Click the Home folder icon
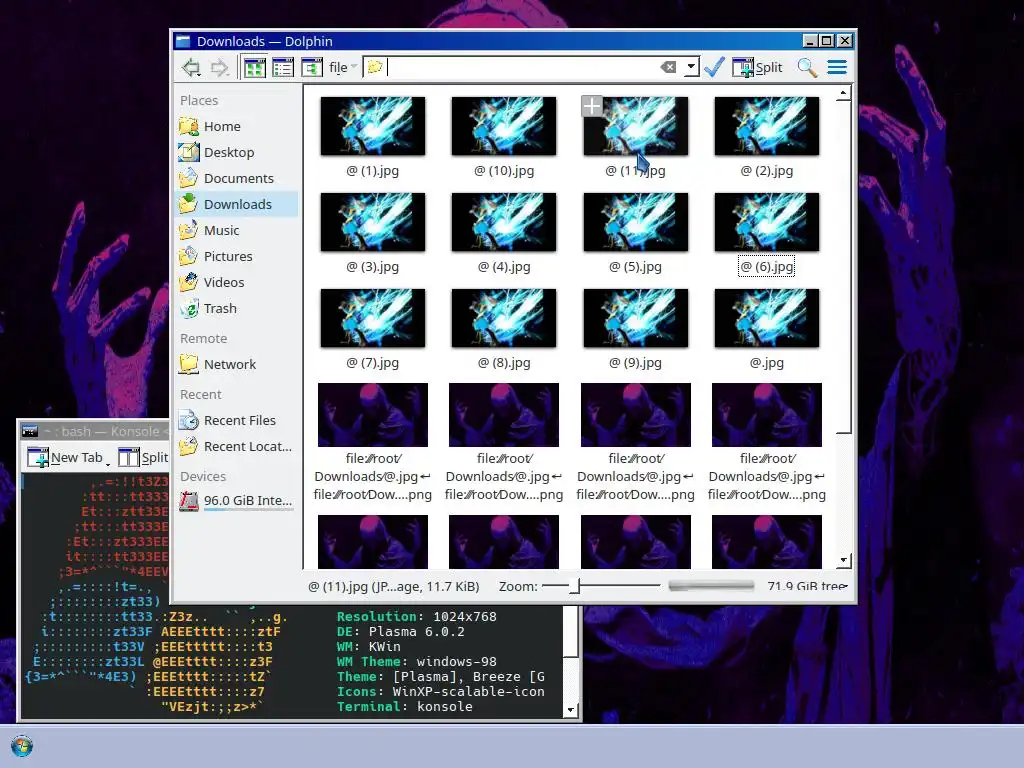1024x768 pixels. (x=189, y=126)
